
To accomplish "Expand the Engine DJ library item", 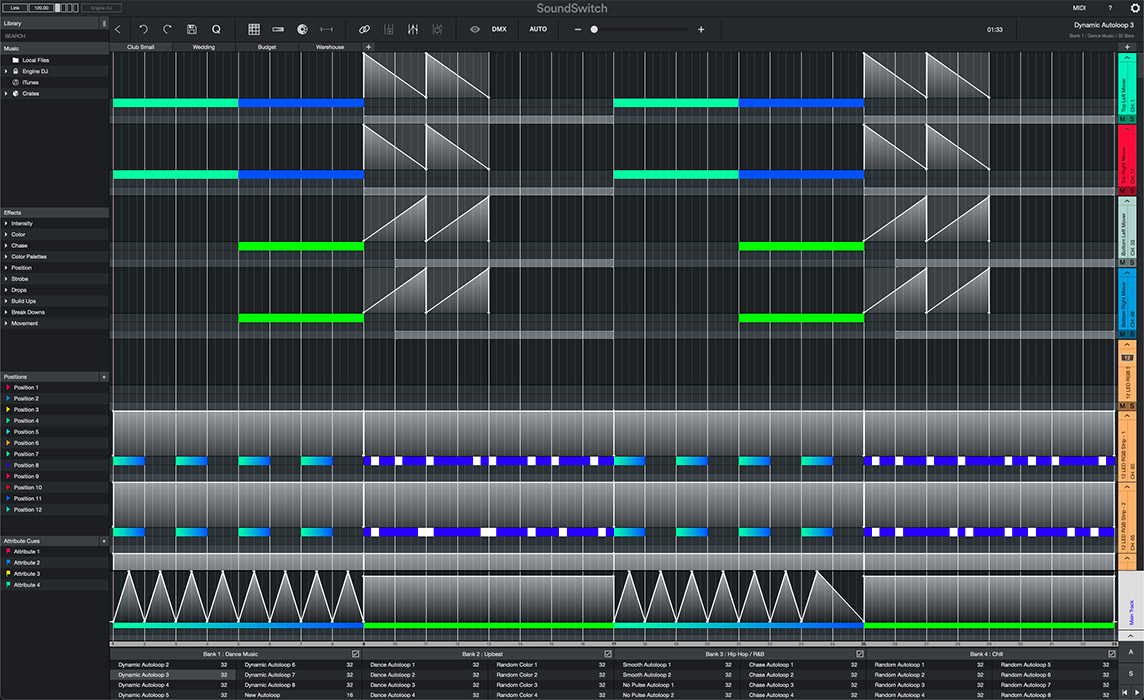I will (6, 72).
